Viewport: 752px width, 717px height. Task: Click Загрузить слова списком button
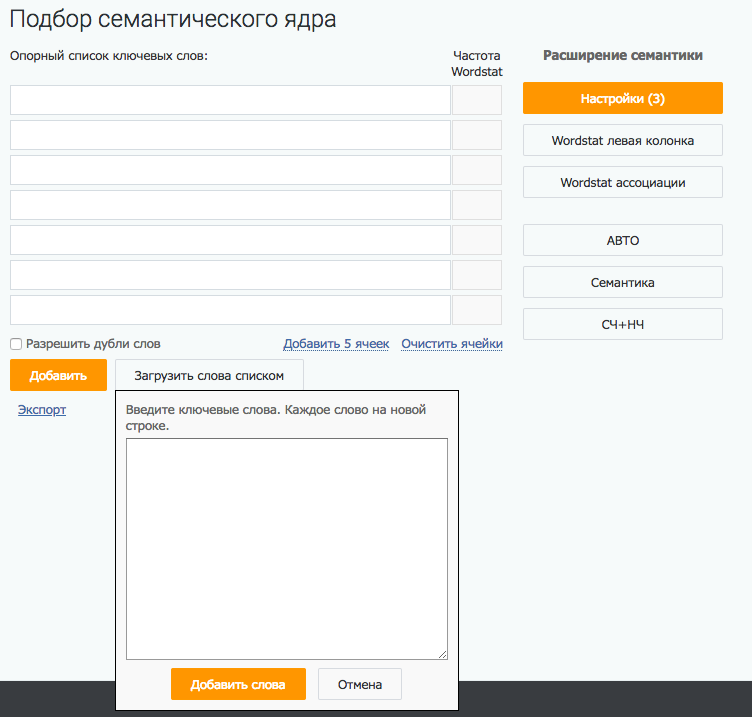coord(209,375)
